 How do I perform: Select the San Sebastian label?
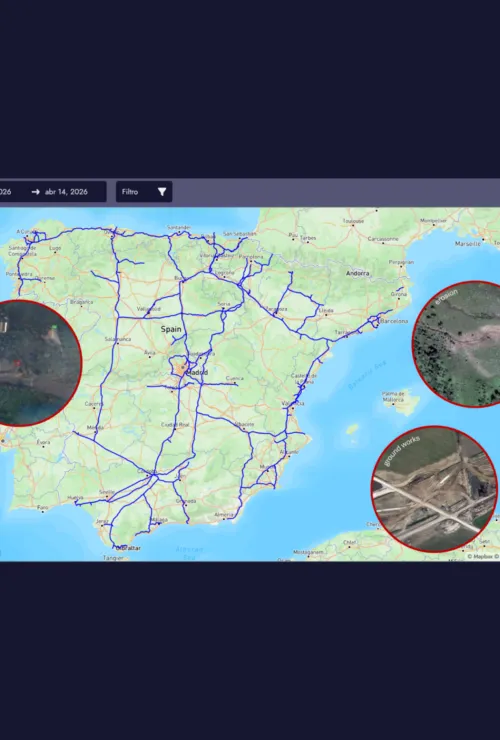(x=240, y=233)
